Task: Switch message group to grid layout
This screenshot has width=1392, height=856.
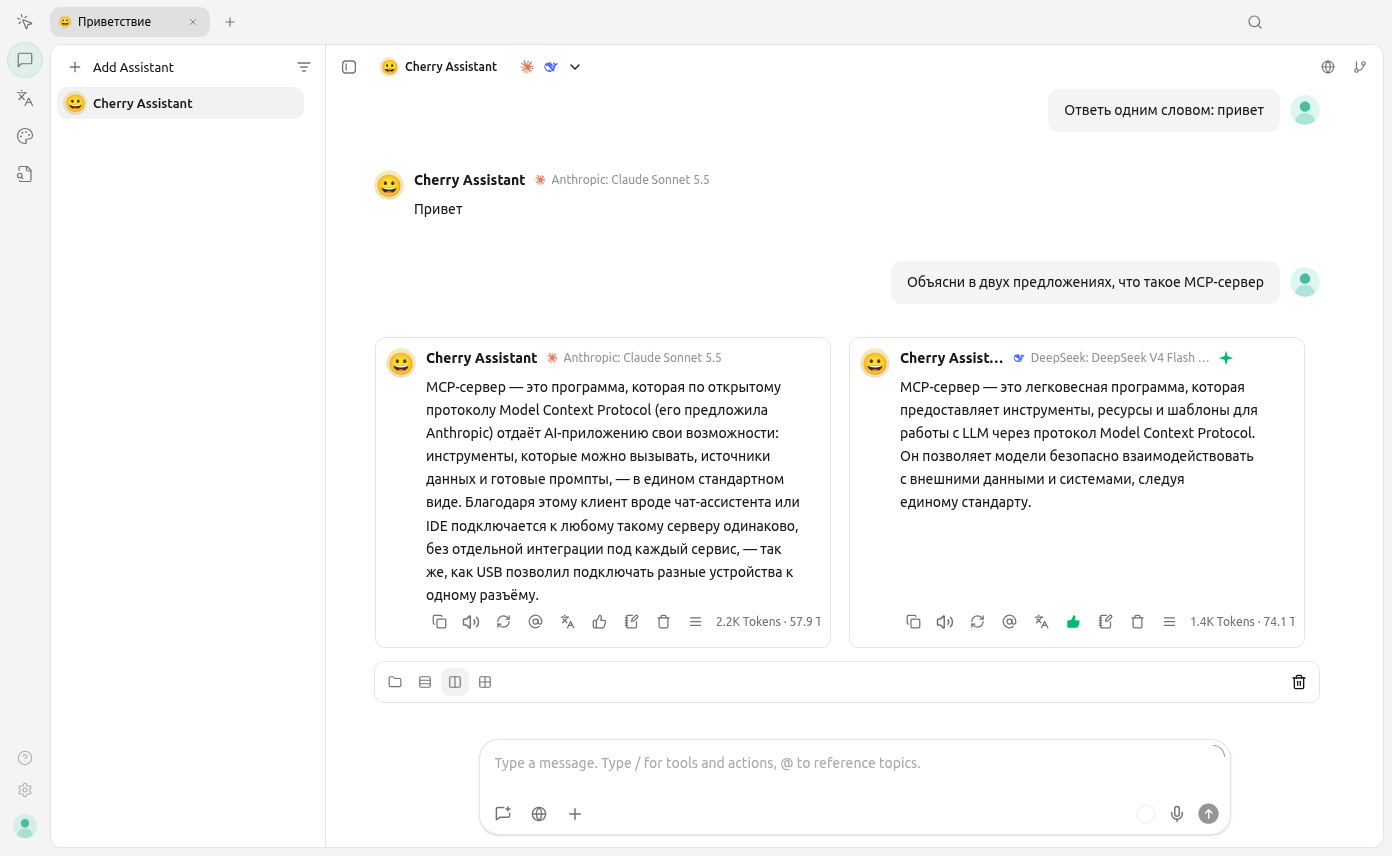Action: (485, 682)
